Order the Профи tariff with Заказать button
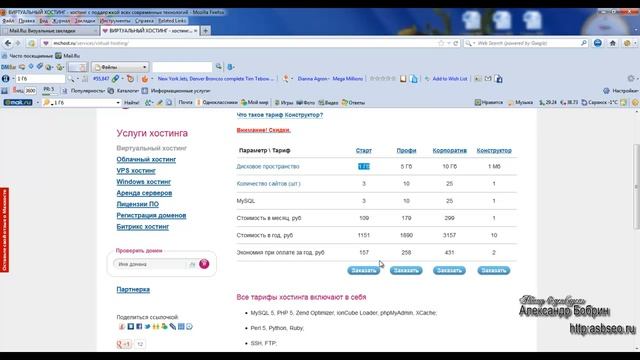The image size is (640, 360). [x=406, y=270]
